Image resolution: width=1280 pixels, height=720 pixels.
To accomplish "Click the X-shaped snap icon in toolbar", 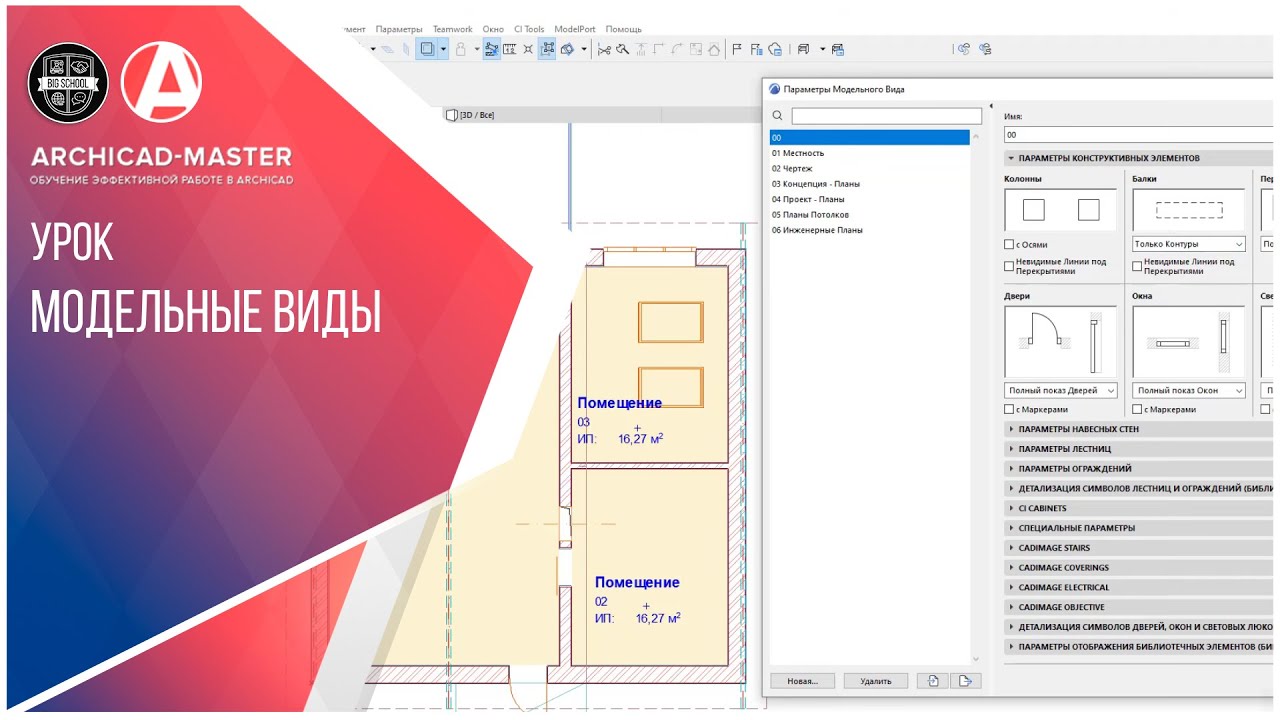I will click(528, 48).
